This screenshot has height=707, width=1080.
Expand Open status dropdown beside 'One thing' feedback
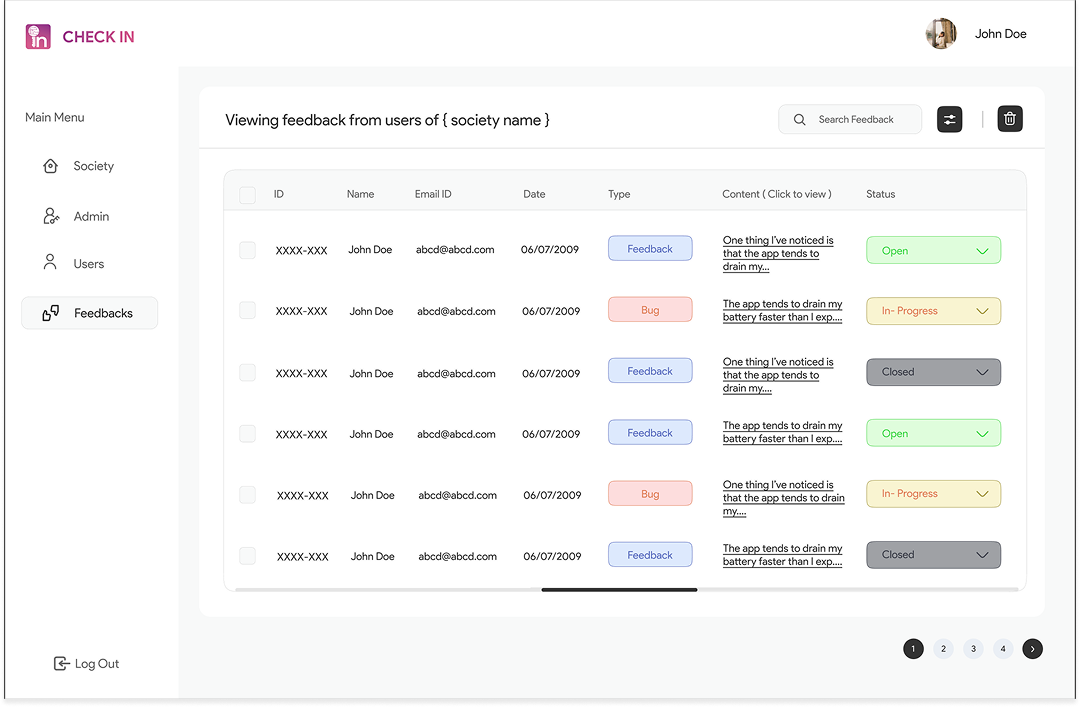(933, 251)
